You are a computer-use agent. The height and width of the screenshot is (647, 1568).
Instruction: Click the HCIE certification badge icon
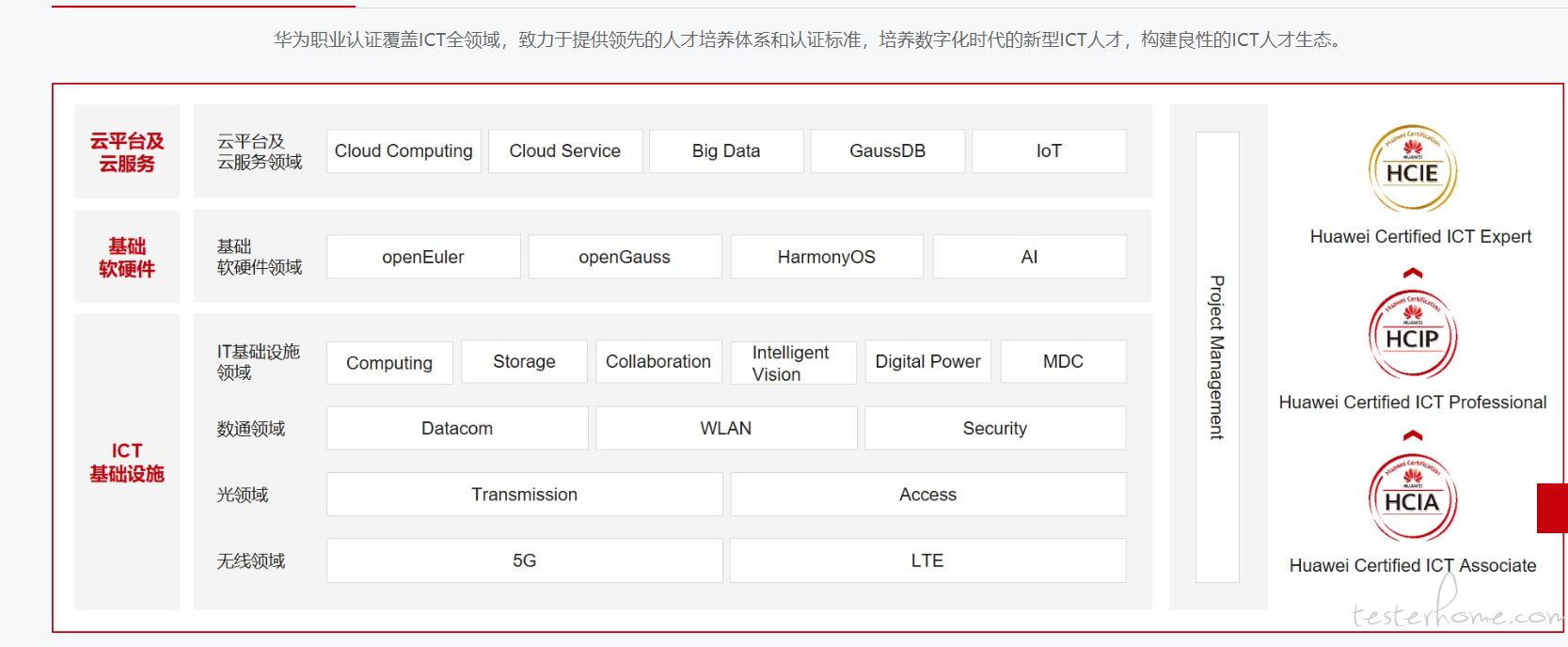click(x=1413, y=168)
